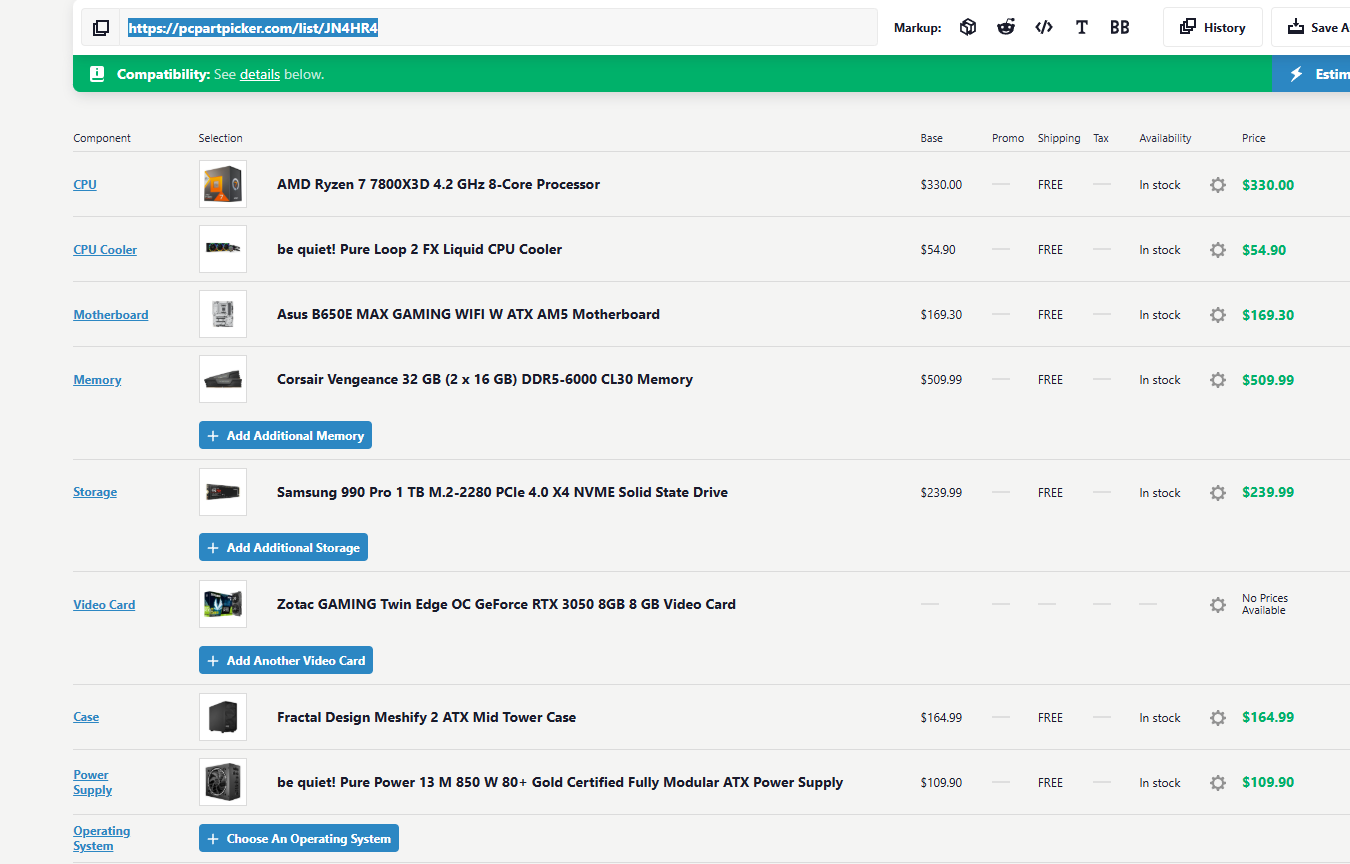Click the Zotac RTX 3050 video card thumbnail

[x=223, y=604]
